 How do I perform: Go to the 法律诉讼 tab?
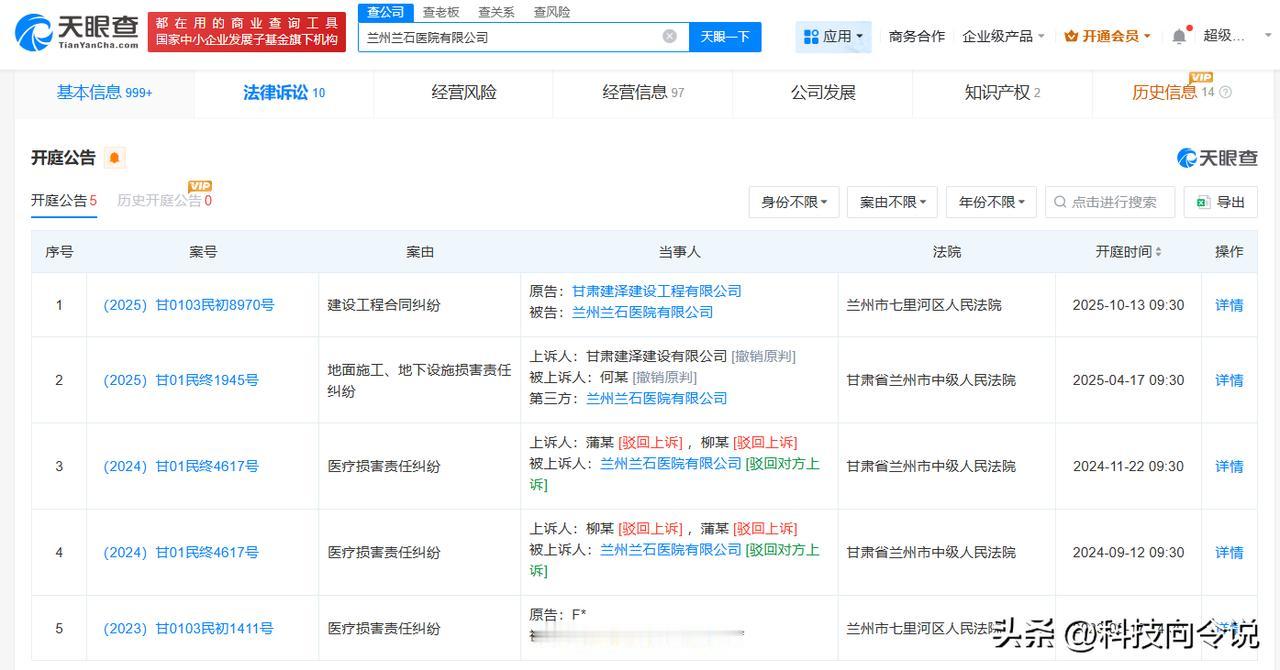[284, 93]
